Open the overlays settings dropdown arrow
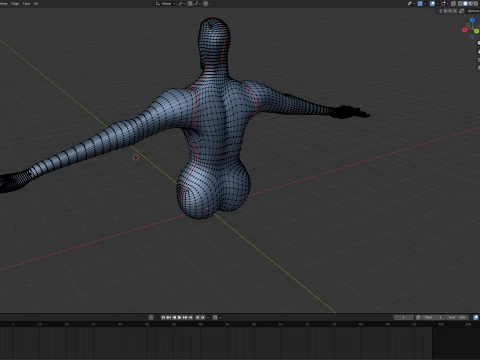This screenshot has width=480, height=360. [x=438, y=4]
